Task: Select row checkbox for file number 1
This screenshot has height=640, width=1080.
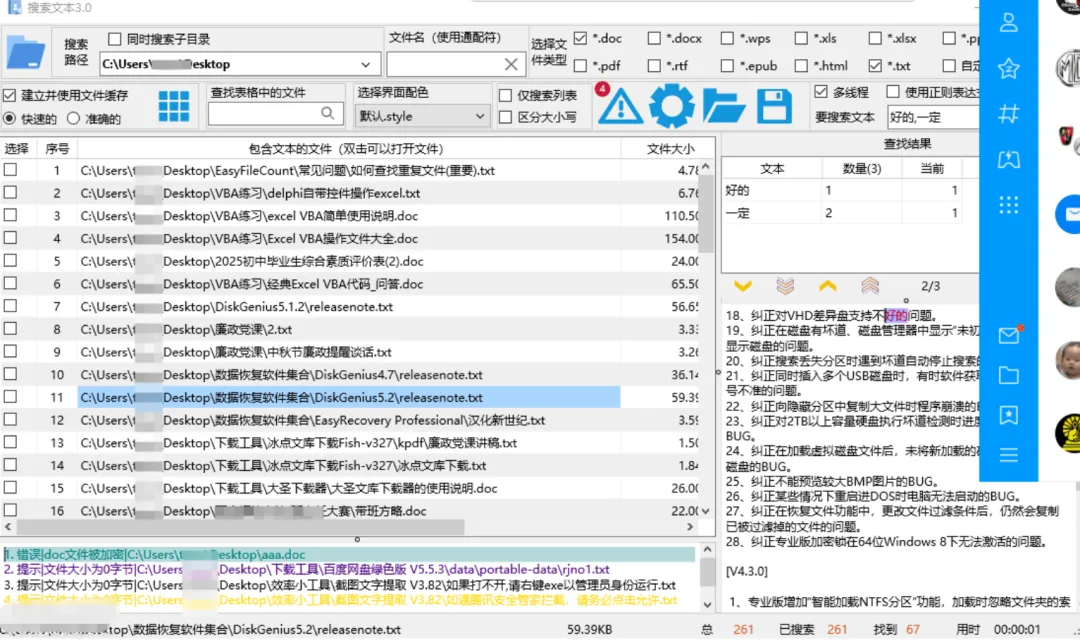Action: [10, 169]
